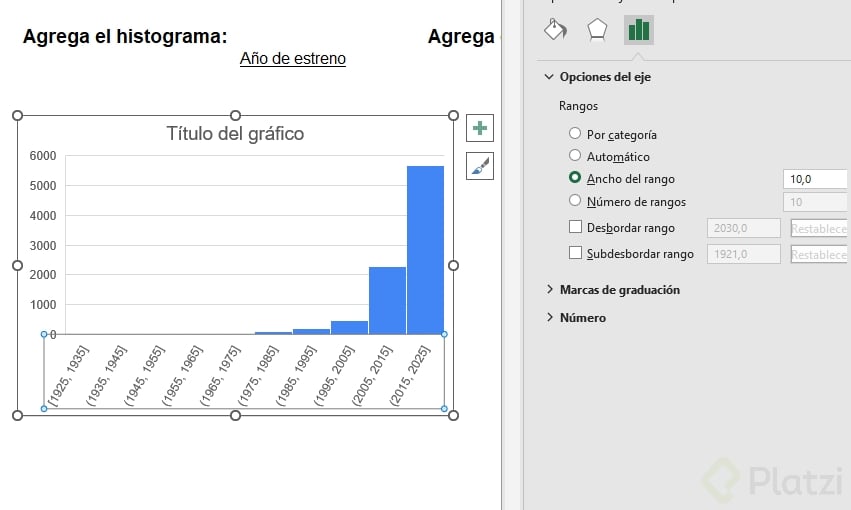Click the Año de estreno underlined text
The height and width of the screenshot is (510, 851).
tap(293, 59)
